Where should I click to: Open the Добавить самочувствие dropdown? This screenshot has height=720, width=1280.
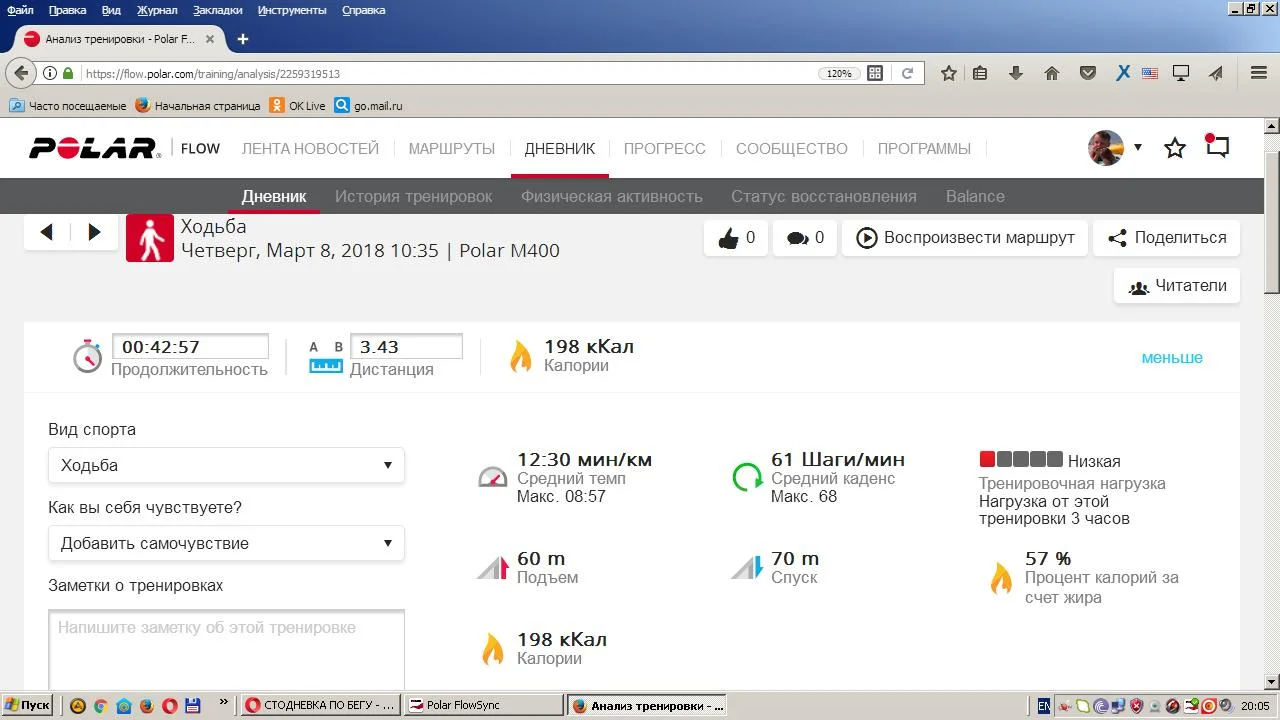tap(226, 543)
